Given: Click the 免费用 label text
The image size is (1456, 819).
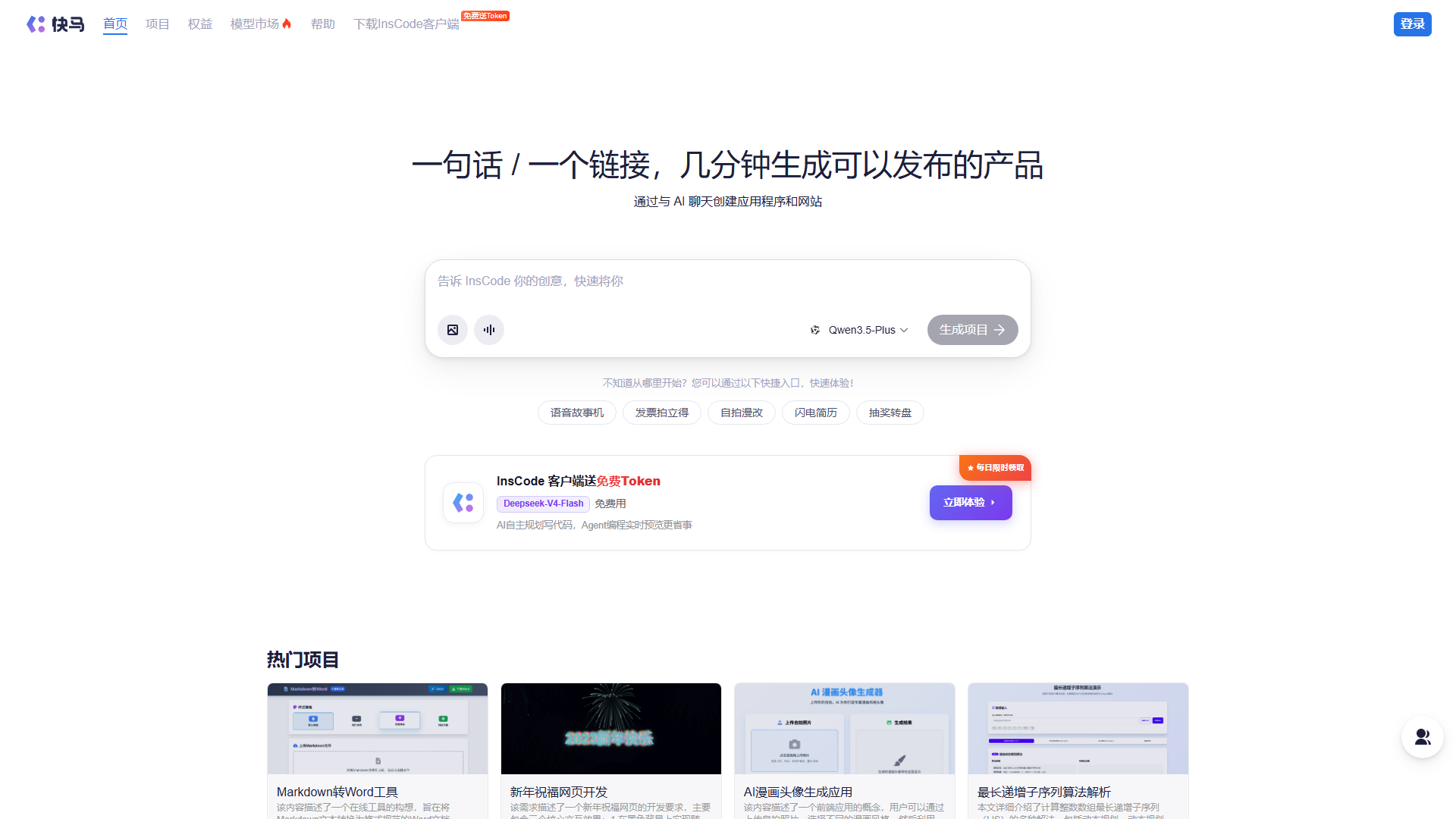Looking at the screenshot, I should tap(610, 504).
